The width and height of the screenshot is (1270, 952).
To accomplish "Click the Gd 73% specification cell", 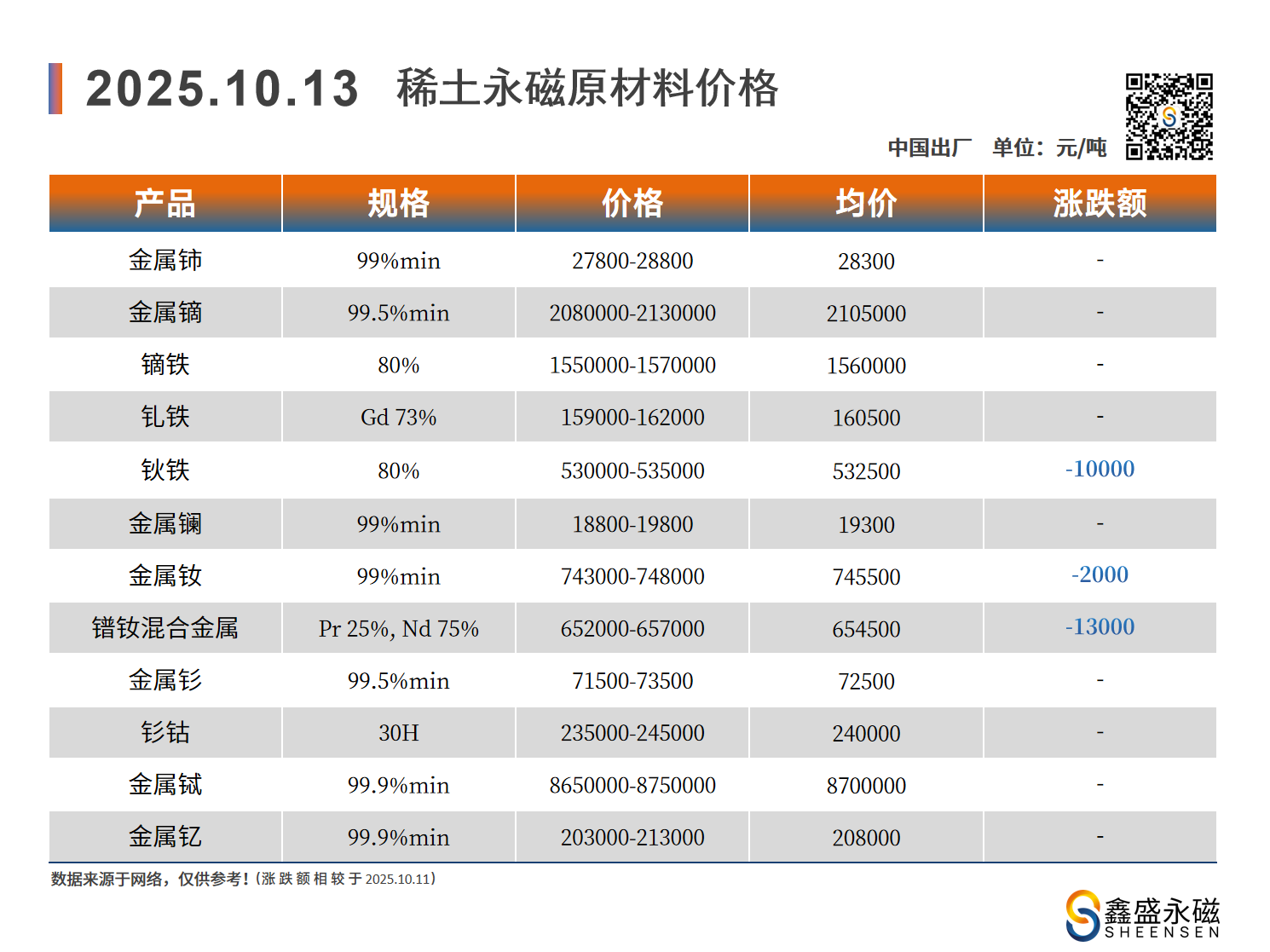I will click(x=398, y=418).
